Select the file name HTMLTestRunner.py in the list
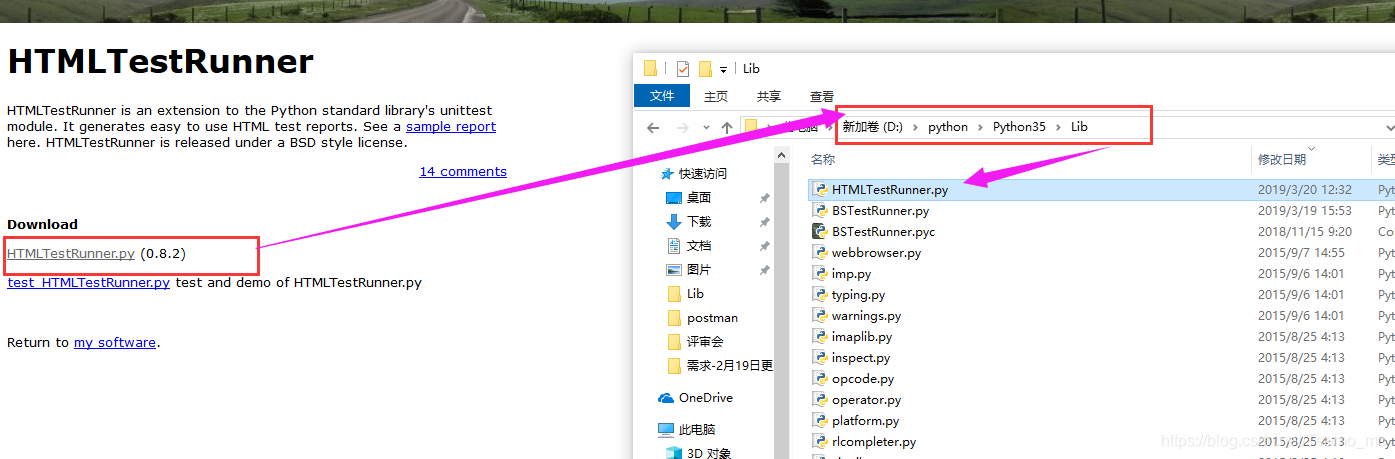Image resolution: width=1395 pixels, height=459 pixels. (890, 190)
